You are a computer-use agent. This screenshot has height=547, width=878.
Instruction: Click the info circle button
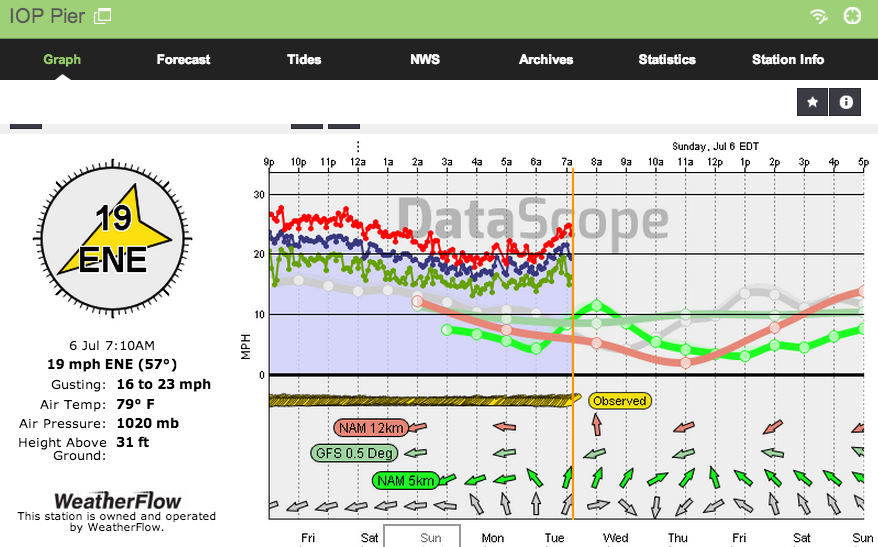846,102
